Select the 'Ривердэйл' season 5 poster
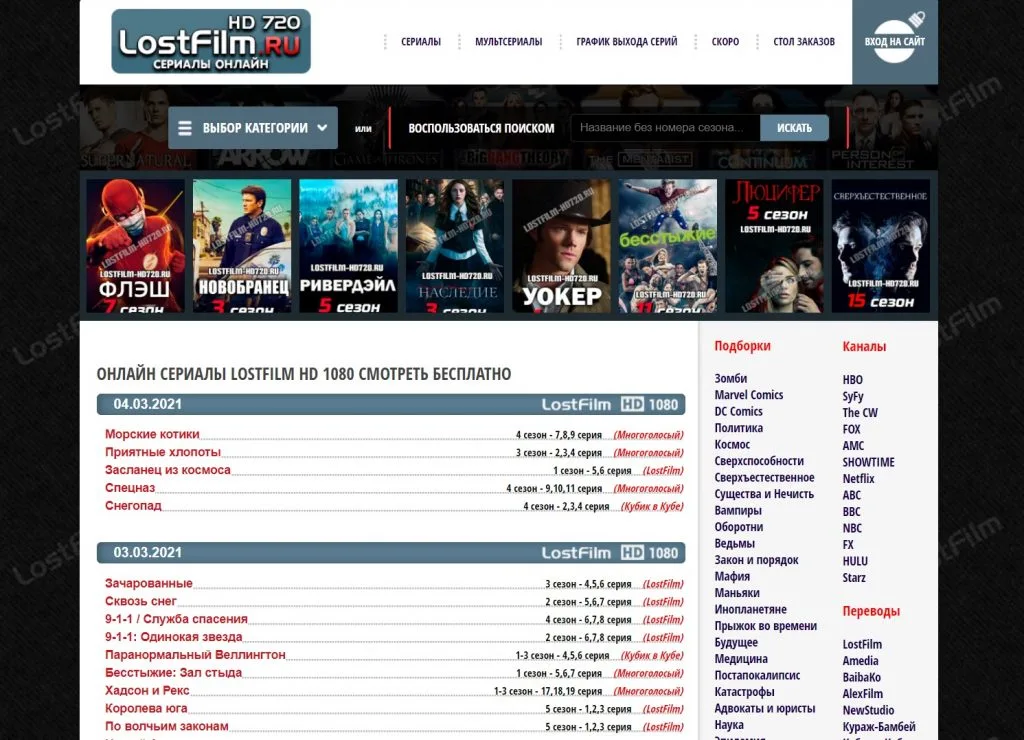1024x740 pixels. pyautogui.click(x=348, y=246)
